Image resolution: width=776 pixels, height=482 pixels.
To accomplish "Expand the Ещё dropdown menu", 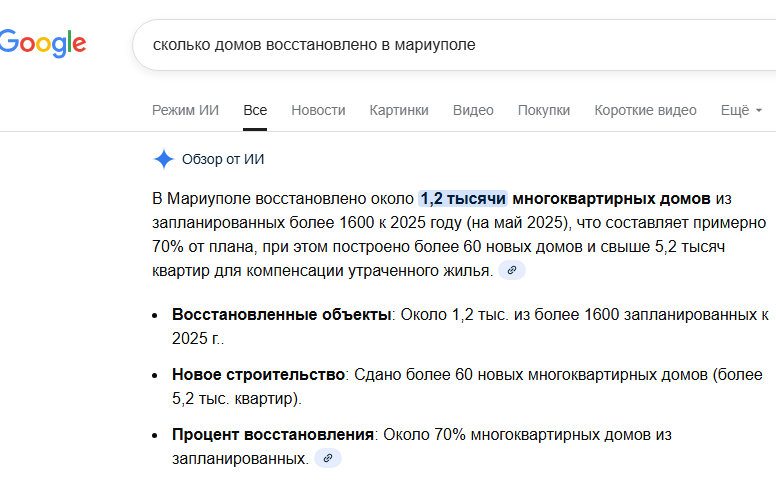I will coord(741,110).
